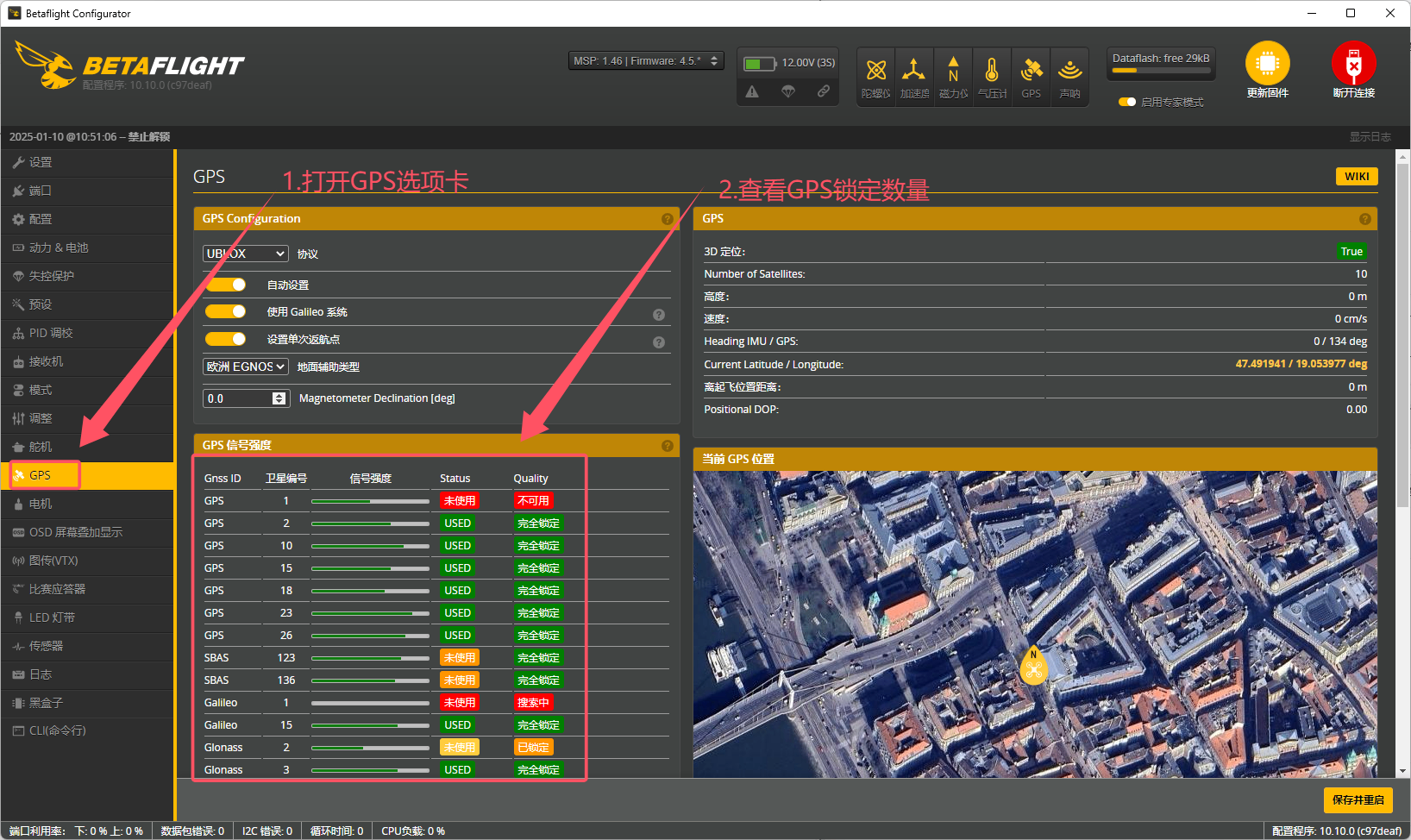Open the 配置 (Configuration) tab

[x=87, y=219]
